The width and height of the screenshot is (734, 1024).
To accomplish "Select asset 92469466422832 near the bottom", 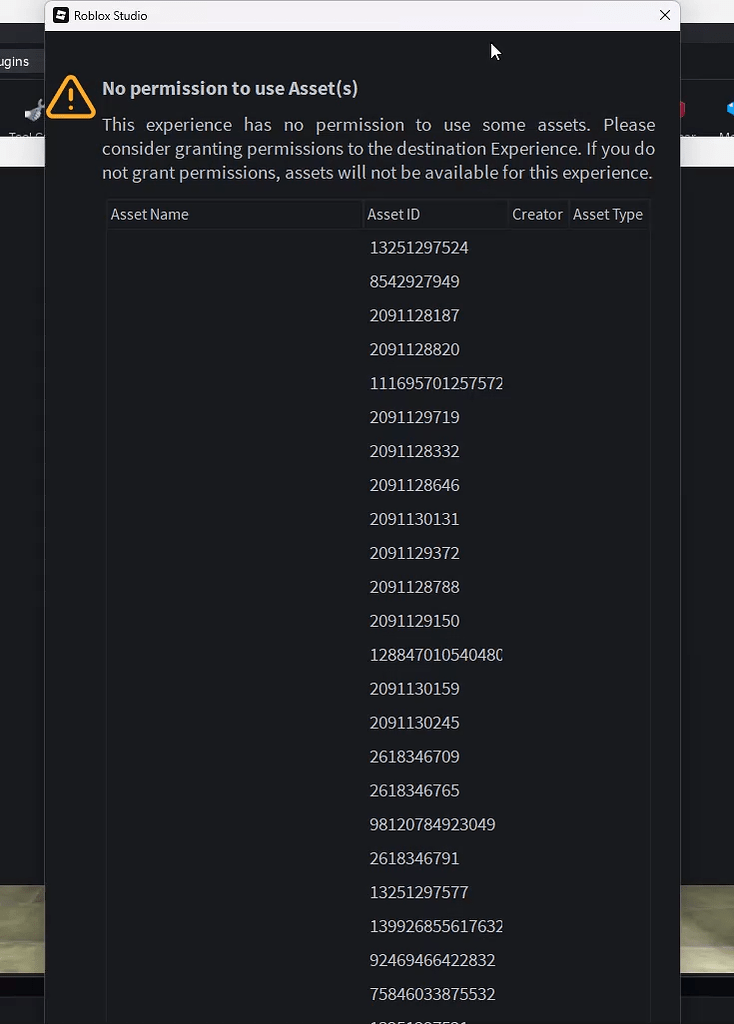I will coord(432,960).
